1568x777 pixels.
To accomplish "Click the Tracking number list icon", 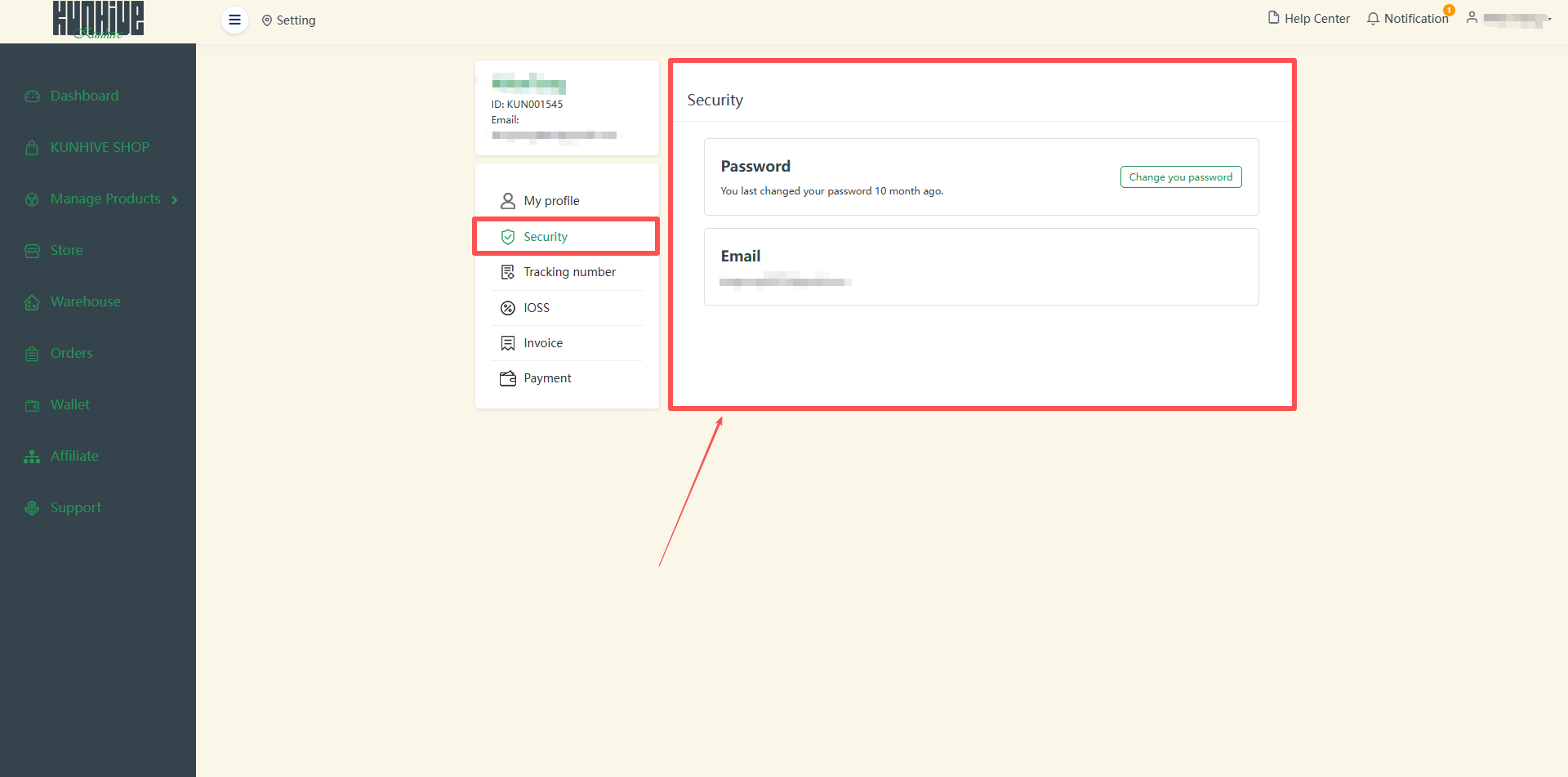I will (507, 272).
